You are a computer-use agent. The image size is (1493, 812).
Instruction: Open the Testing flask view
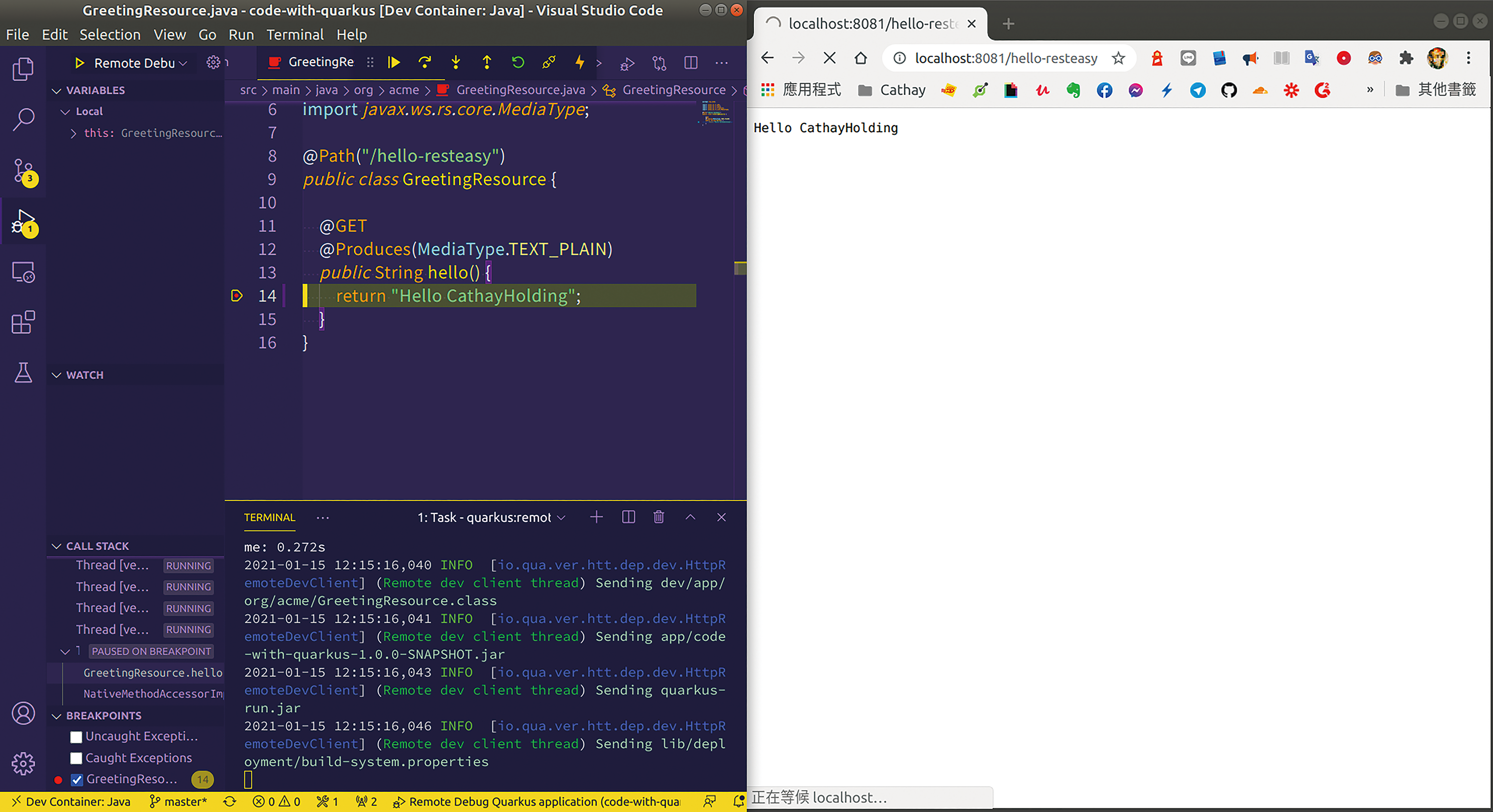[x=23, y=373]
